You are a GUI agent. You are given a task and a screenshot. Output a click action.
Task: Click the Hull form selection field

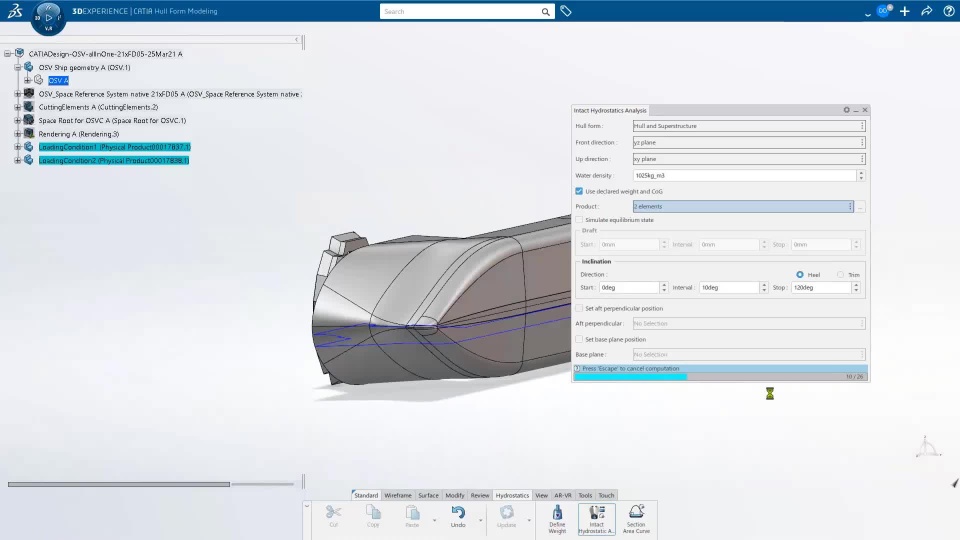[749, 126]
